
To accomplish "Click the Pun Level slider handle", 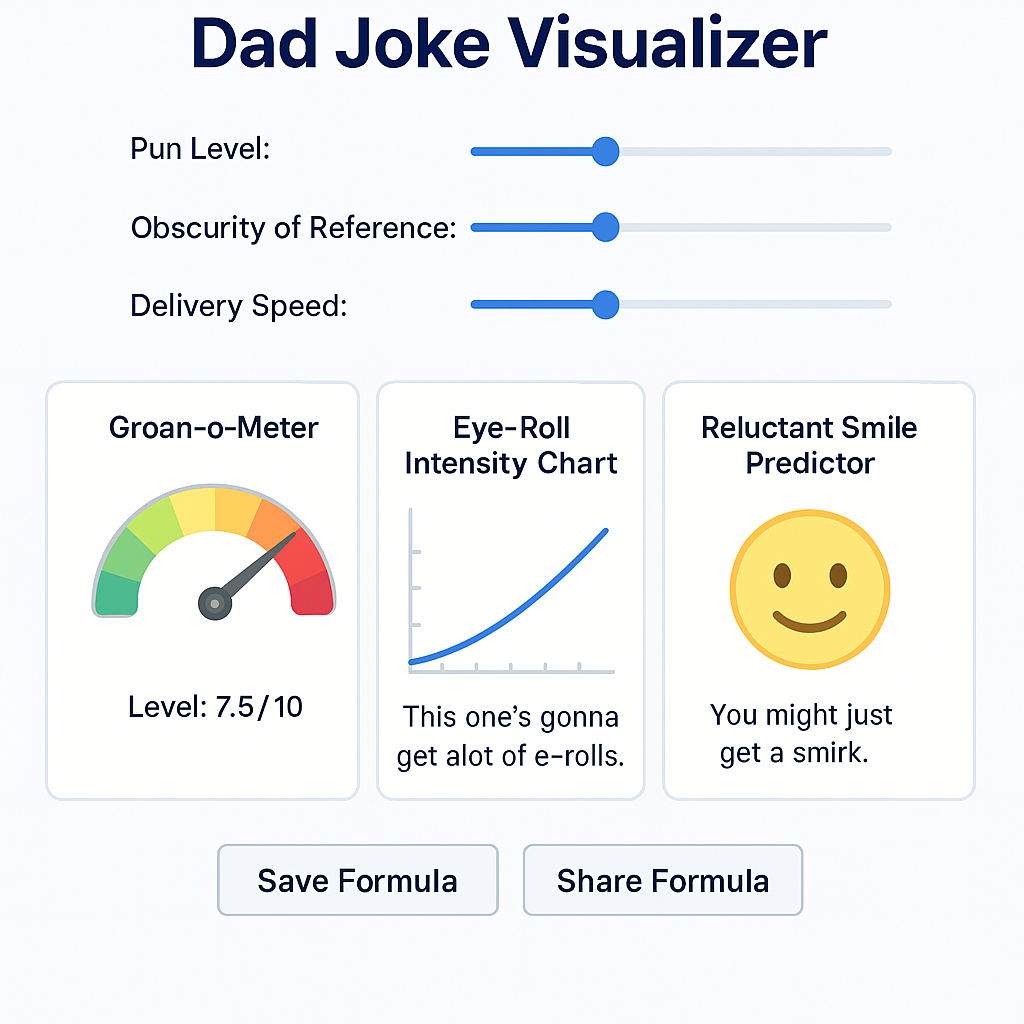I will pyautogui.click(x=605, y=152).
